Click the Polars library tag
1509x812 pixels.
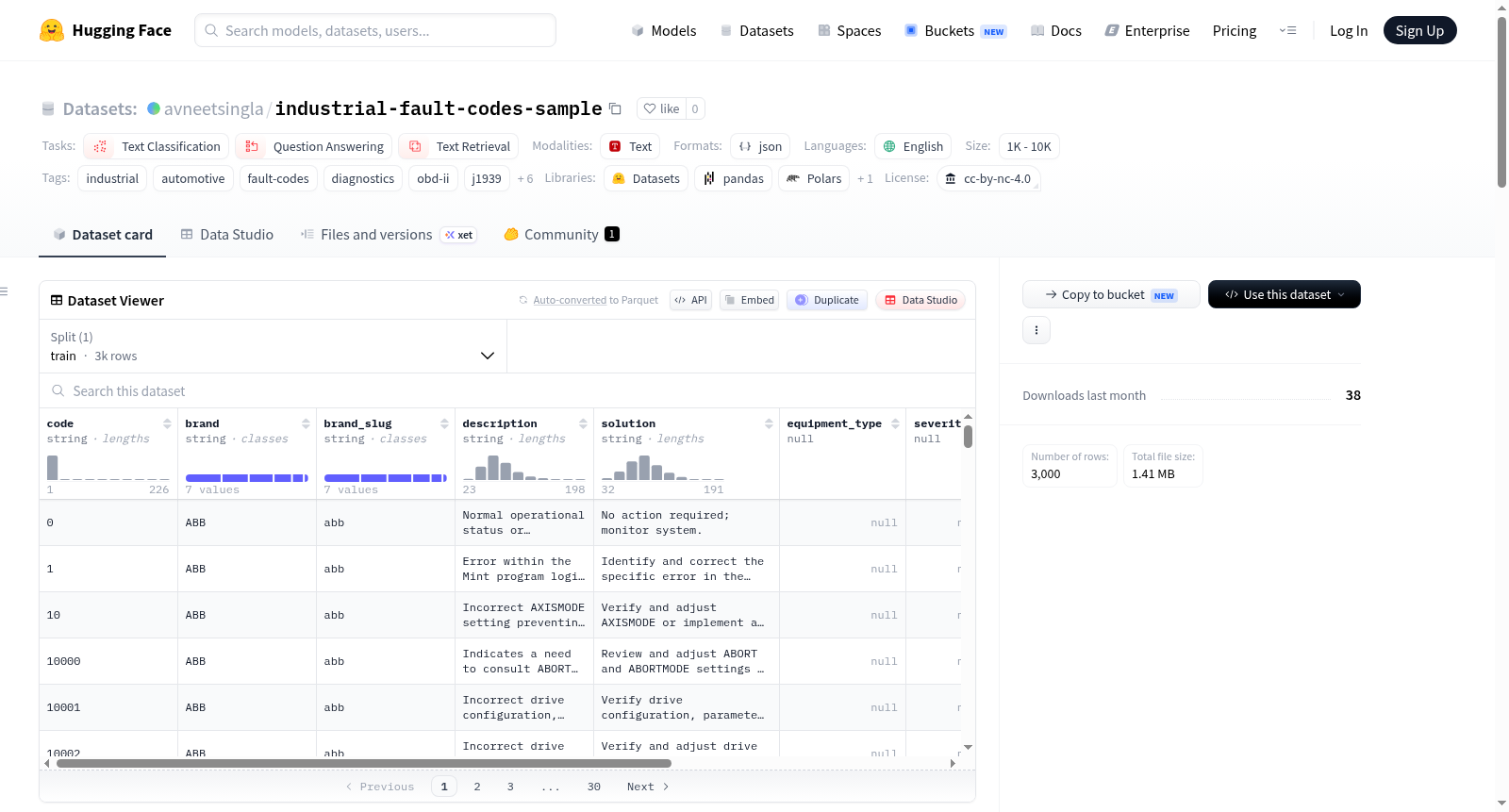pos(814,178)
